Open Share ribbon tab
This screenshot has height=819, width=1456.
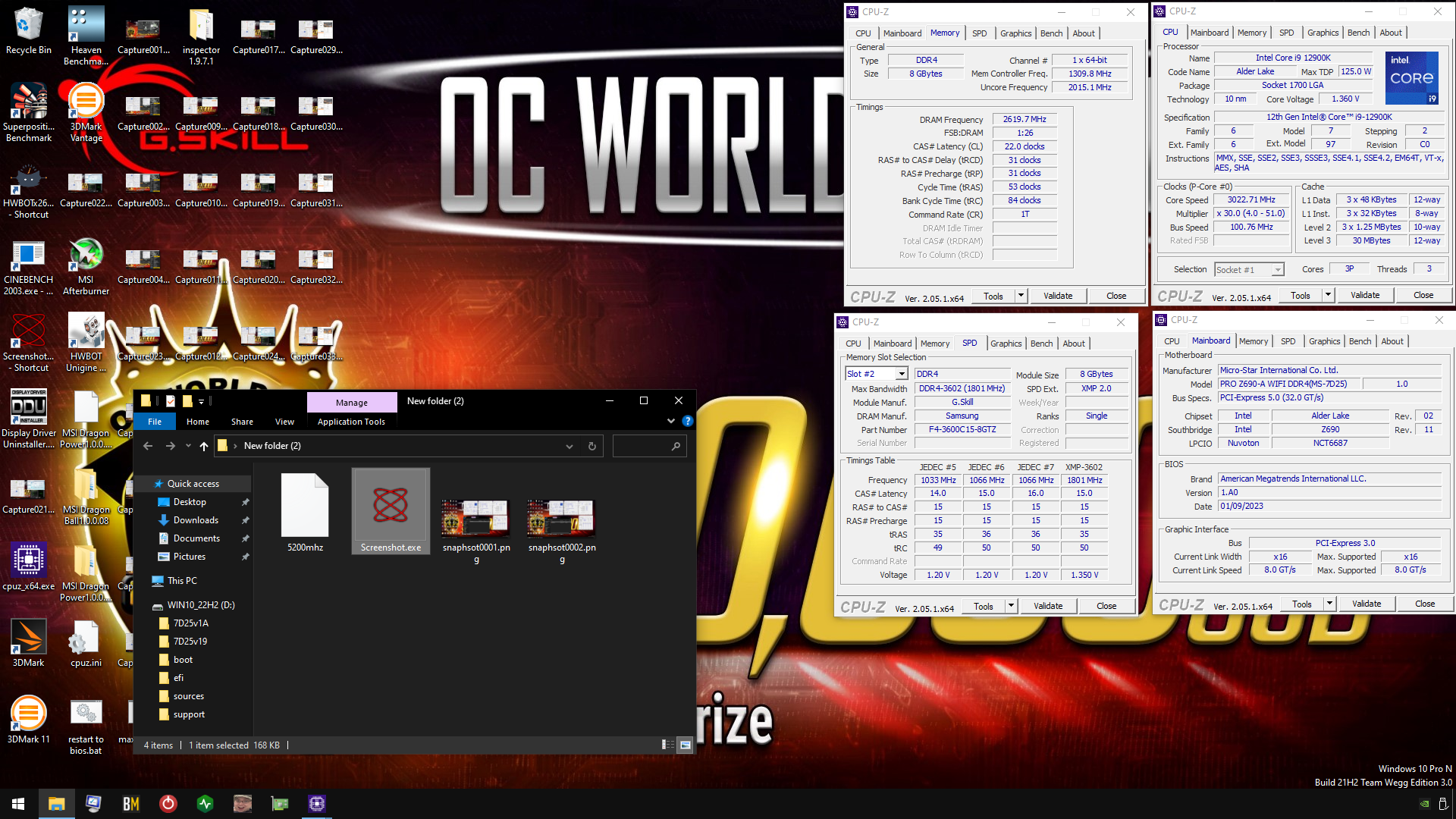242,422
